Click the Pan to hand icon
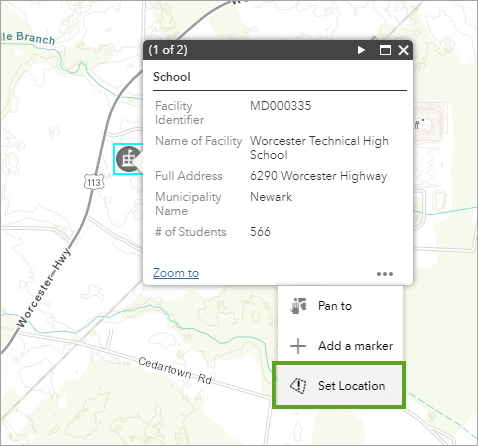The image size is (478, 446). tap(298, 306)
